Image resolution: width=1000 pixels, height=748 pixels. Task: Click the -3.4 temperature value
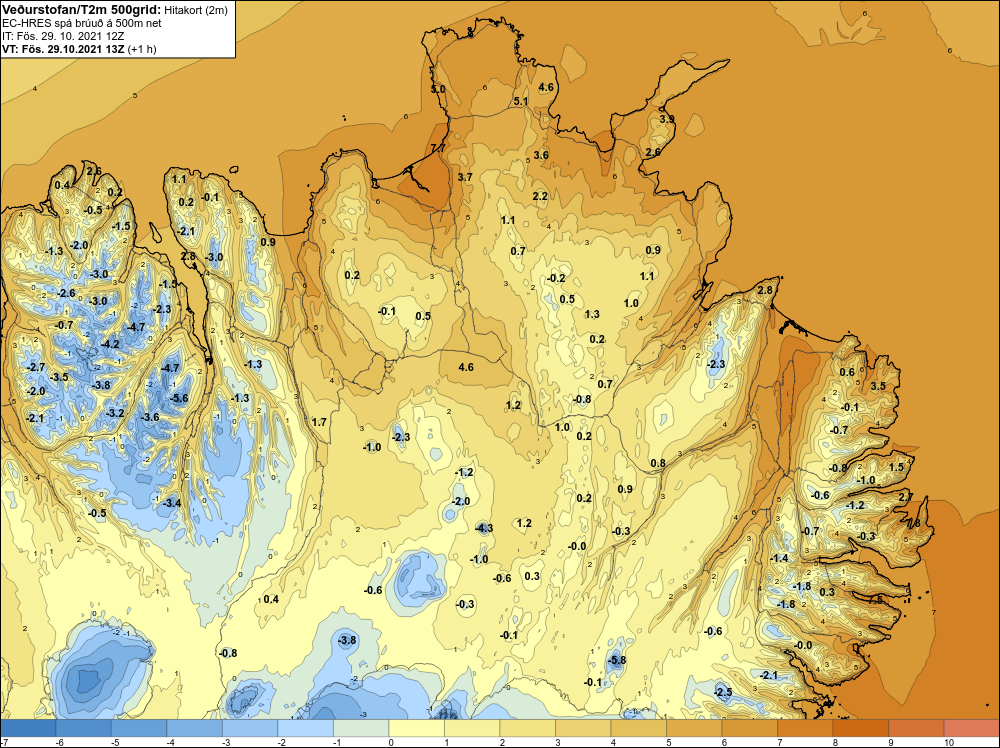172,503
